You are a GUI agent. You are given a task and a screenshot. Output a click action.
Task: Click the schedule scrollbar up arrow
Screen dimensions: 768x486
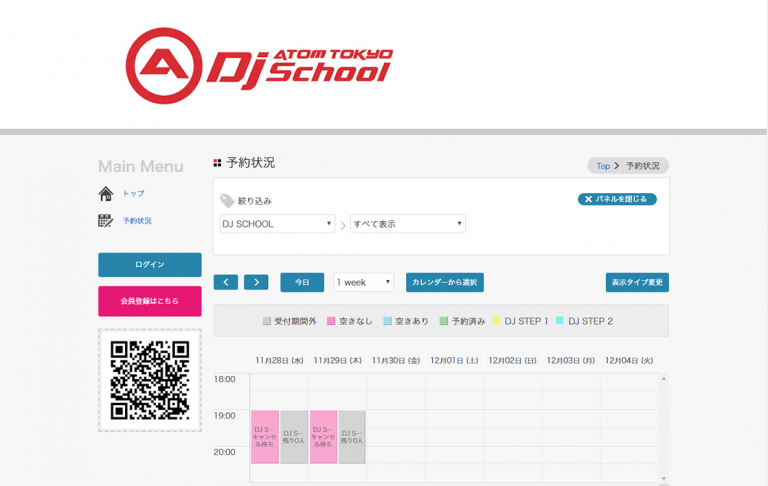pyautogui.click(x=664, y=379)
